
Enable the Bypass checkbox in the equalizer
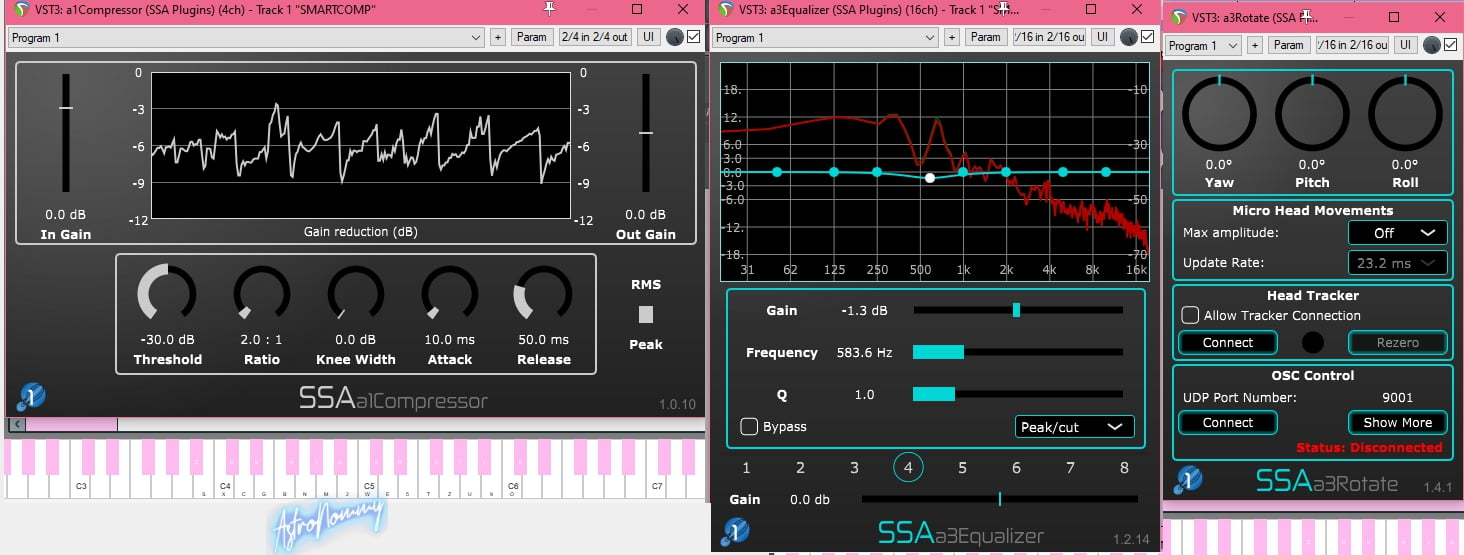(x=749, y=427)
